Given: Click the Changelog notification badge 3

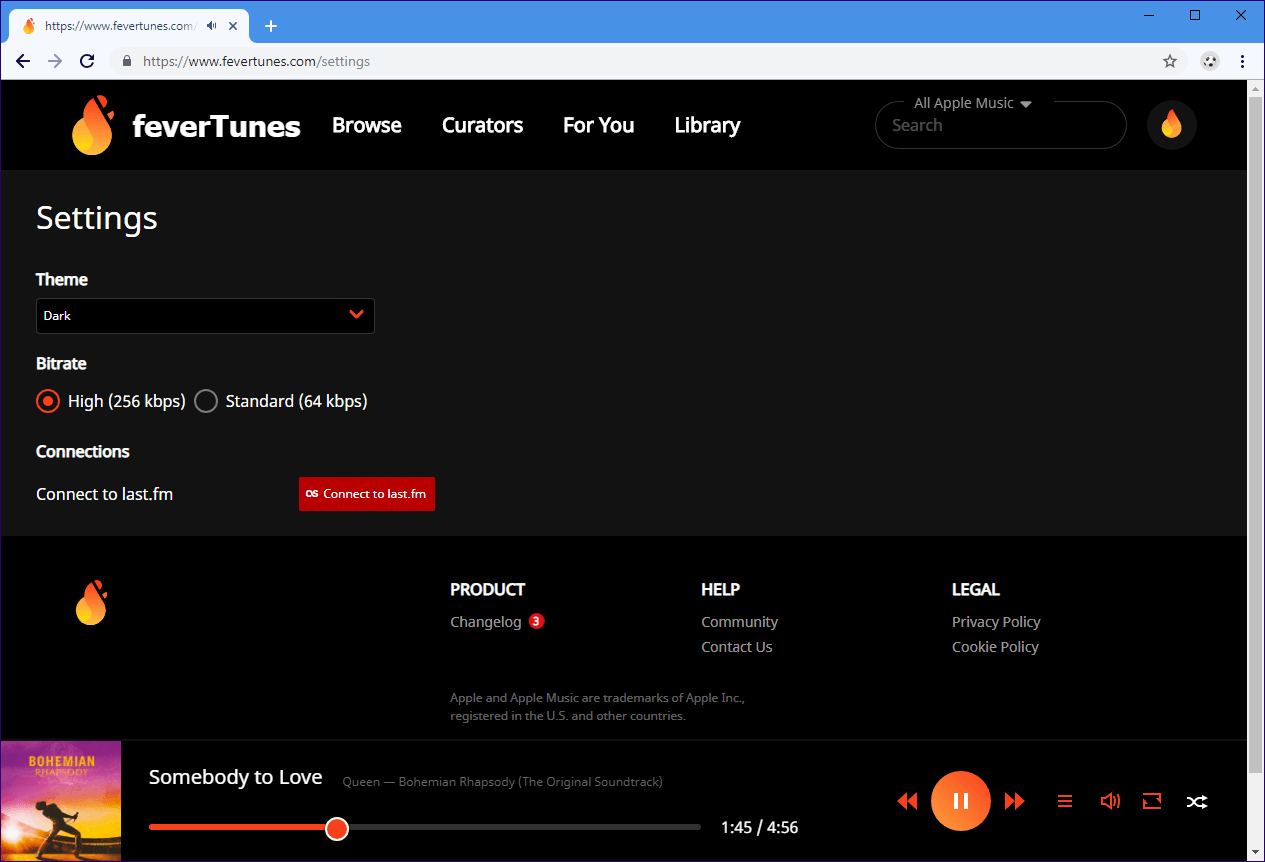Looking at the screenshot, I should pyautogui.click(x=536, y=621).
